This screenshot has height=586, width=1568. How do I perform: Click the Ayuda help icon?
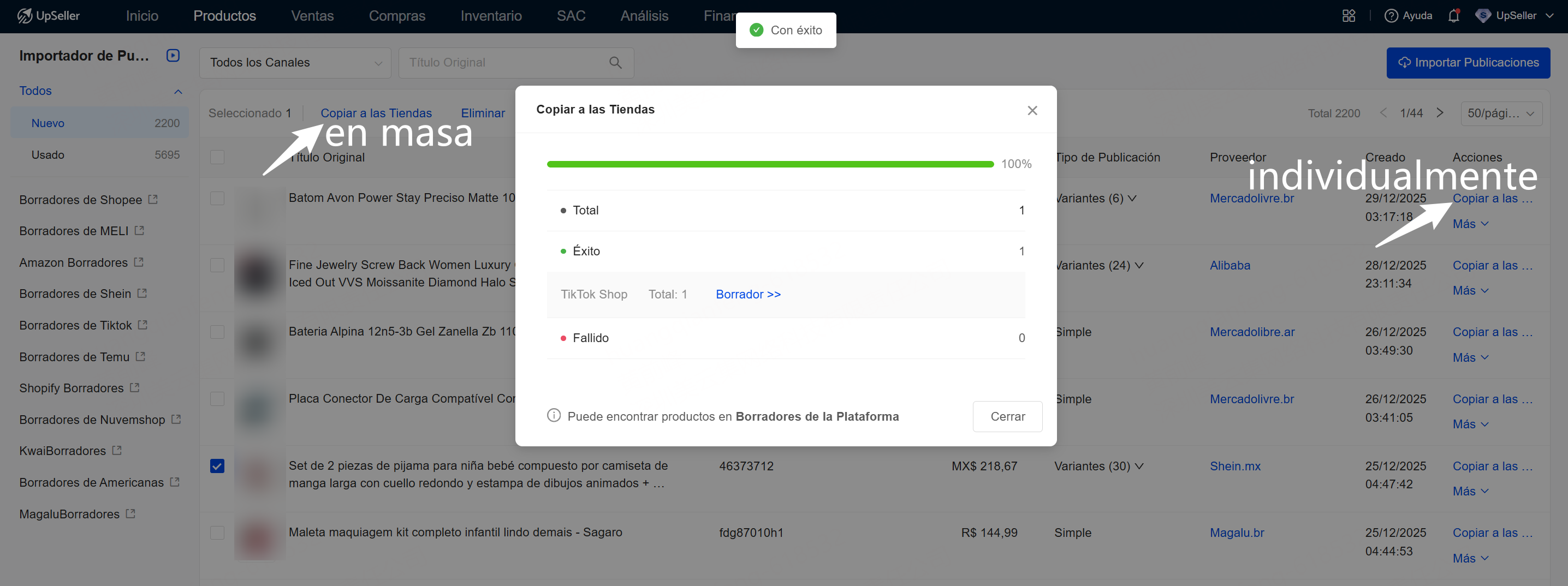[x=1391, y=16]
